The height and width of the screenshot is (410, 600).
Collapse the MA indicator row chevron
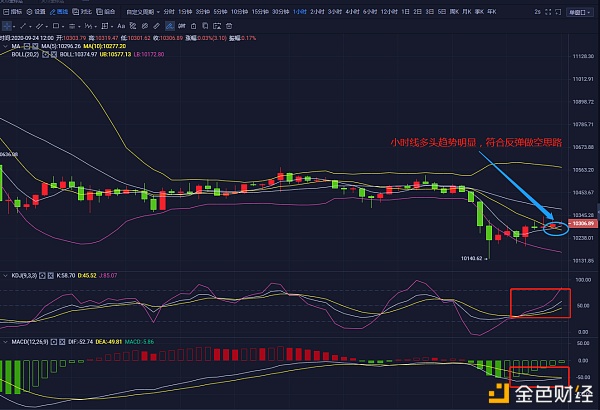click(x=5, y=46)
